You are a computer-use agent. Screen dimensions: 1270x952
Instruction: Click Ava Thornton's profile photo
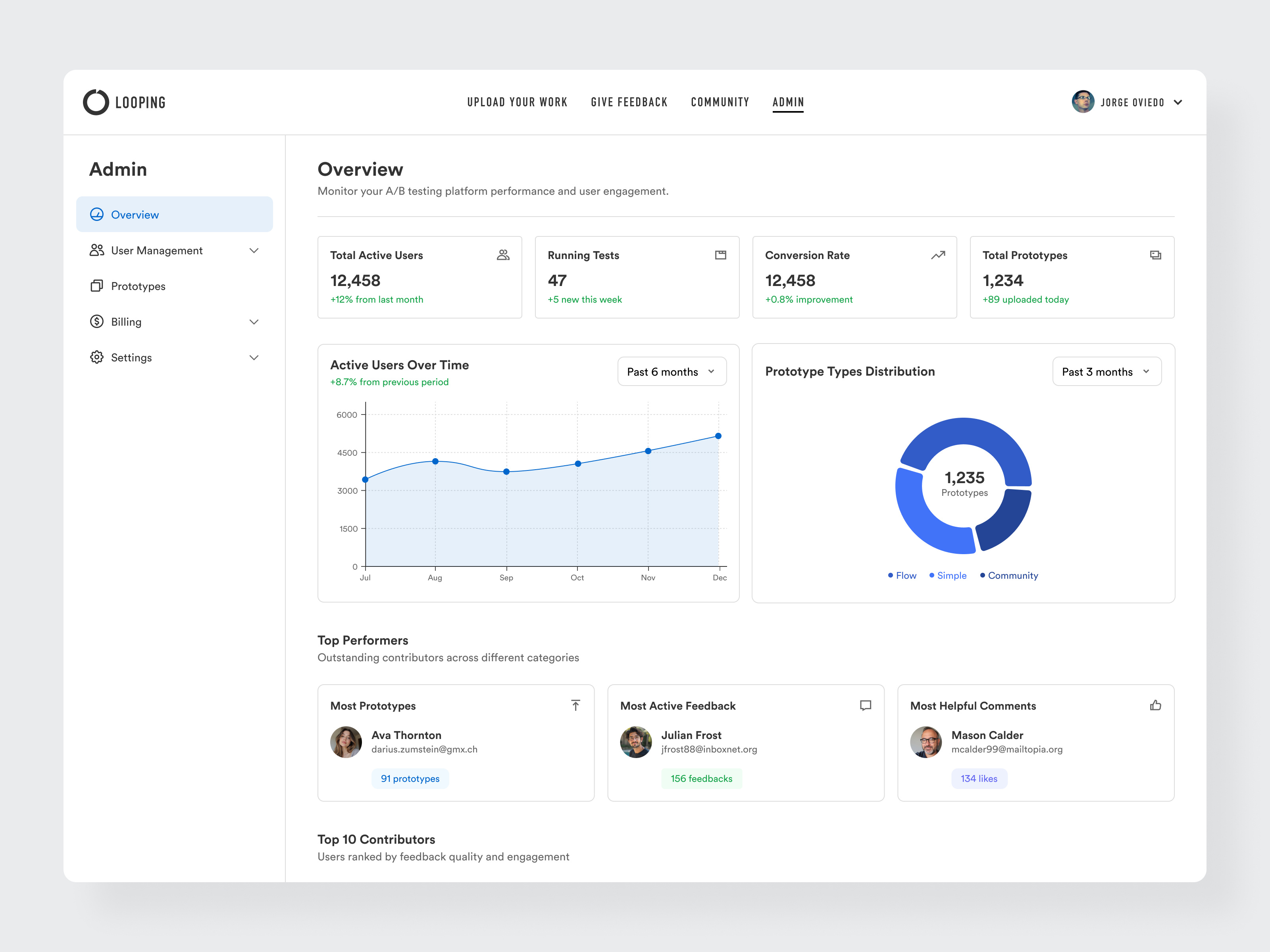[x=346, y=742]
